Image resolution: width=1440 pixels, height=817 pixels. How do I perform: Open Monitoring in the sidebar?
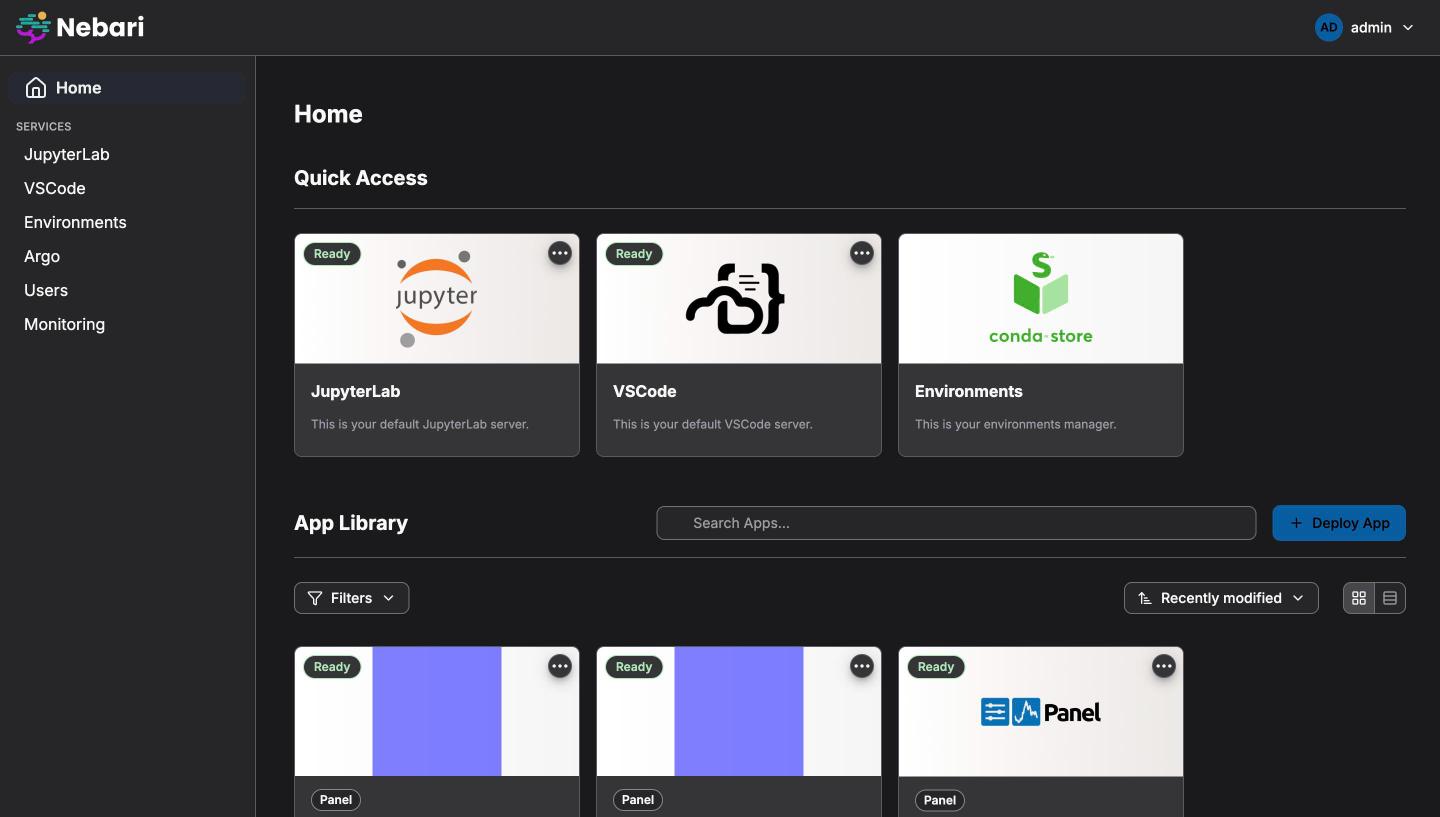click(64, 324)
